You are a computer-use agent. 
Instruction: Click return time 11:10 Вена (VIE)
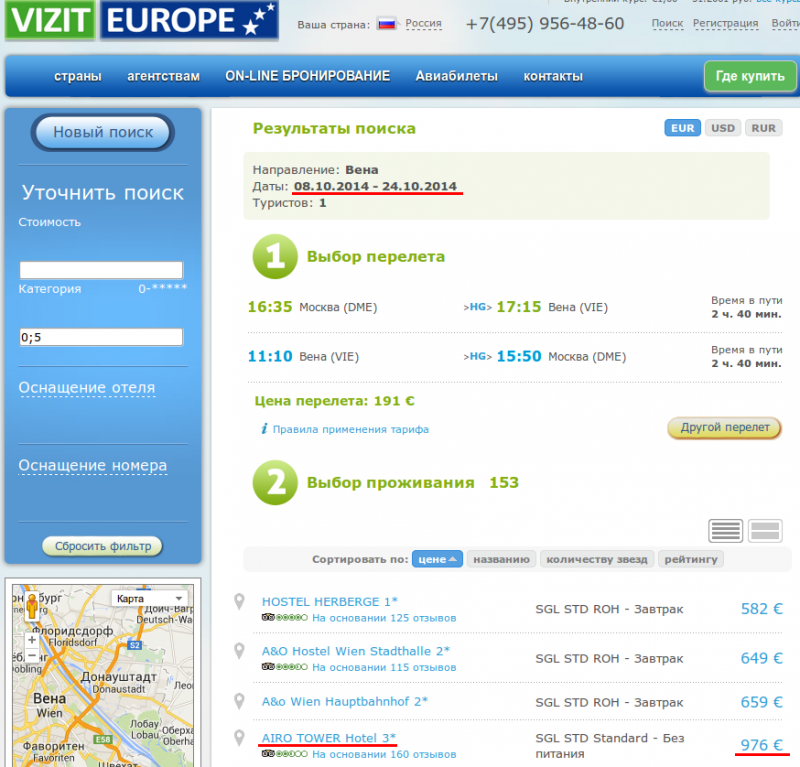click(x=303, y=356)
